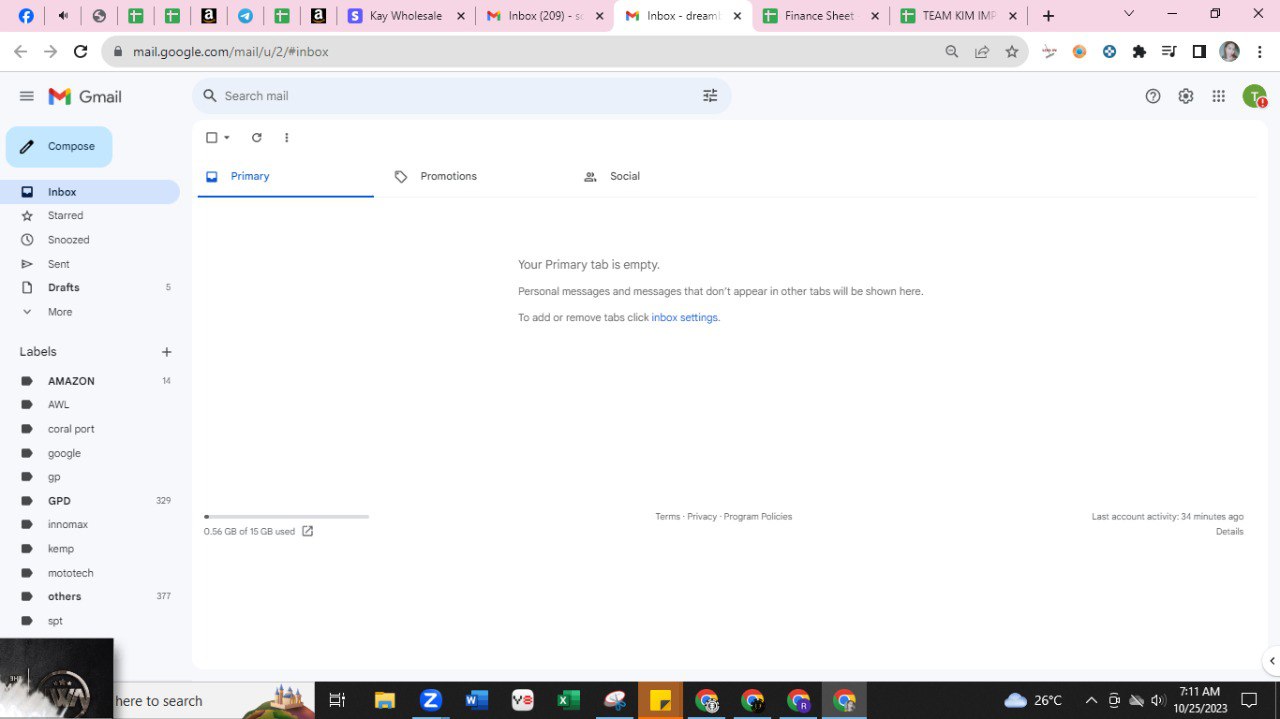Viewport: 1280px width, 719px height.
Task: Refresh the inbox
Action: point(256,138)
